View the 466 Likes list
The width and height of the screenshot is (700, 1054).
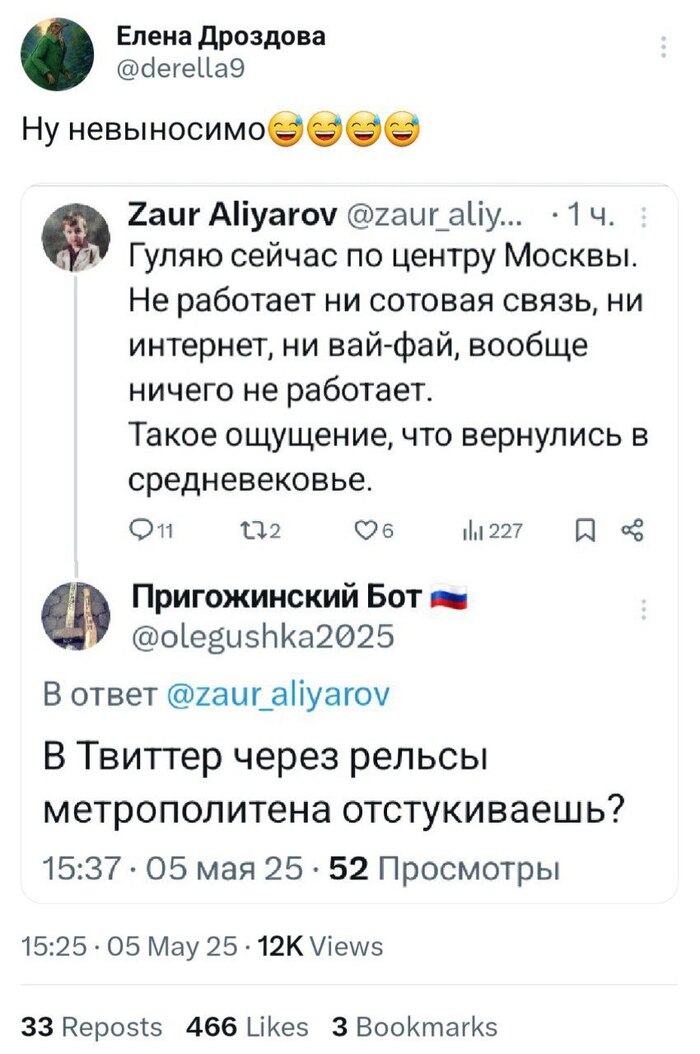tap(247, 1026)
